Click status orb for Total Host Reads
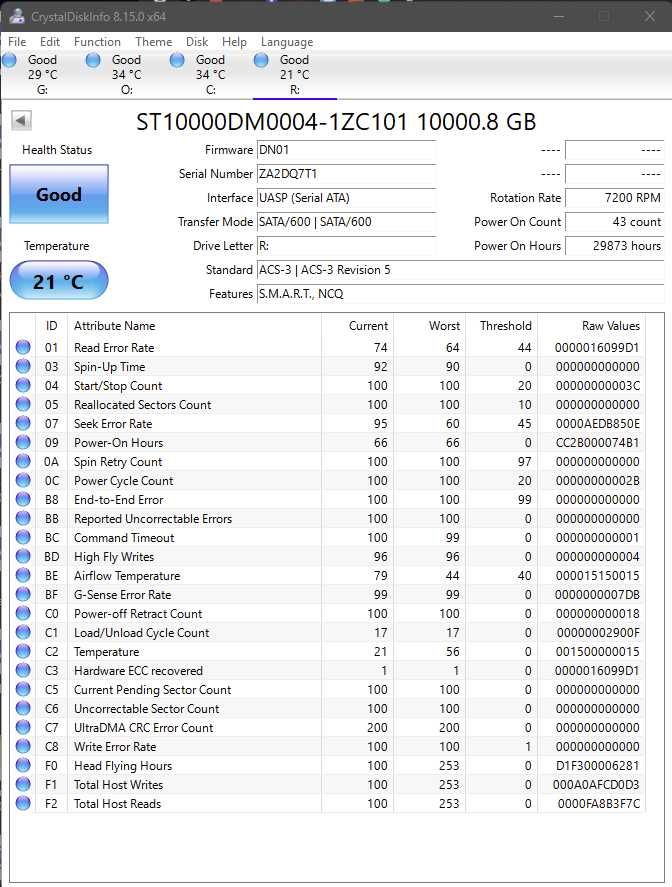 (23, 803)
